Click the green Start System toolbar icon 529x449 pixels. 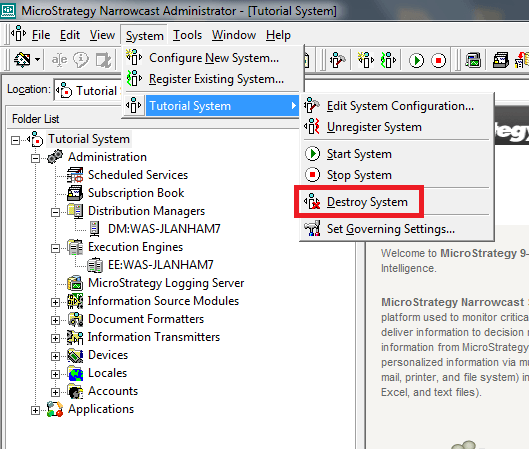pos(416,61)
